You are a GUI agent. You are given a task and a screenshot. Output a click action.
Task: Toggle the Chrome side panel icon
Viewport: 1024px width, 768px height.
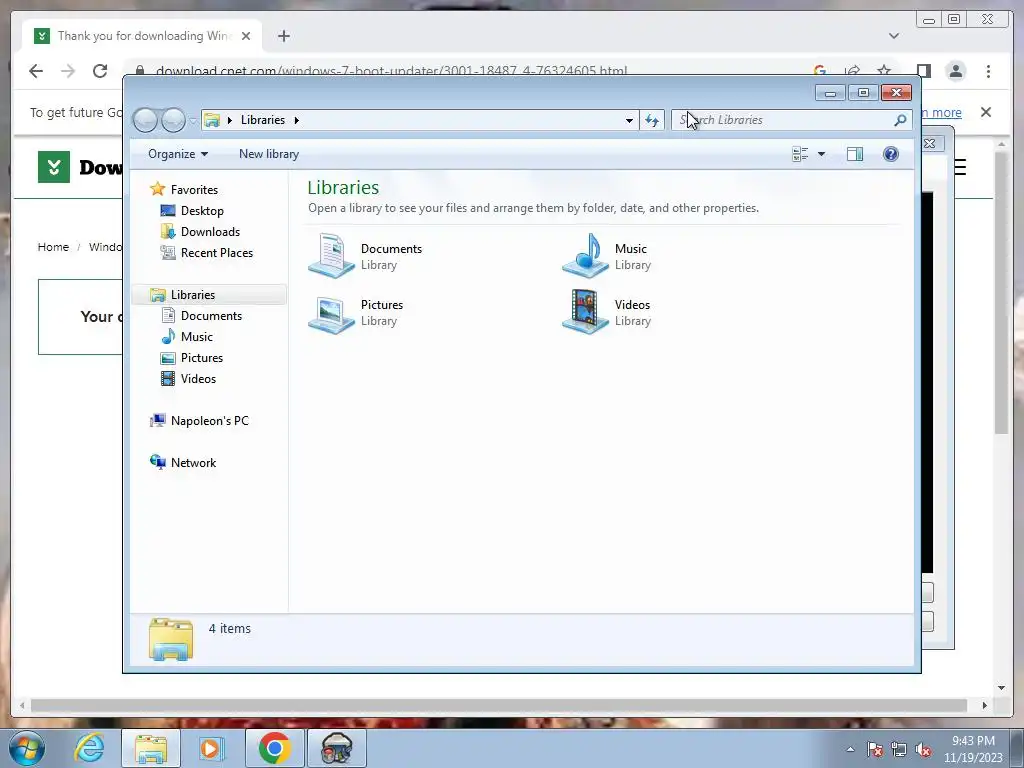pyautogui.click(x=923, y=71)
